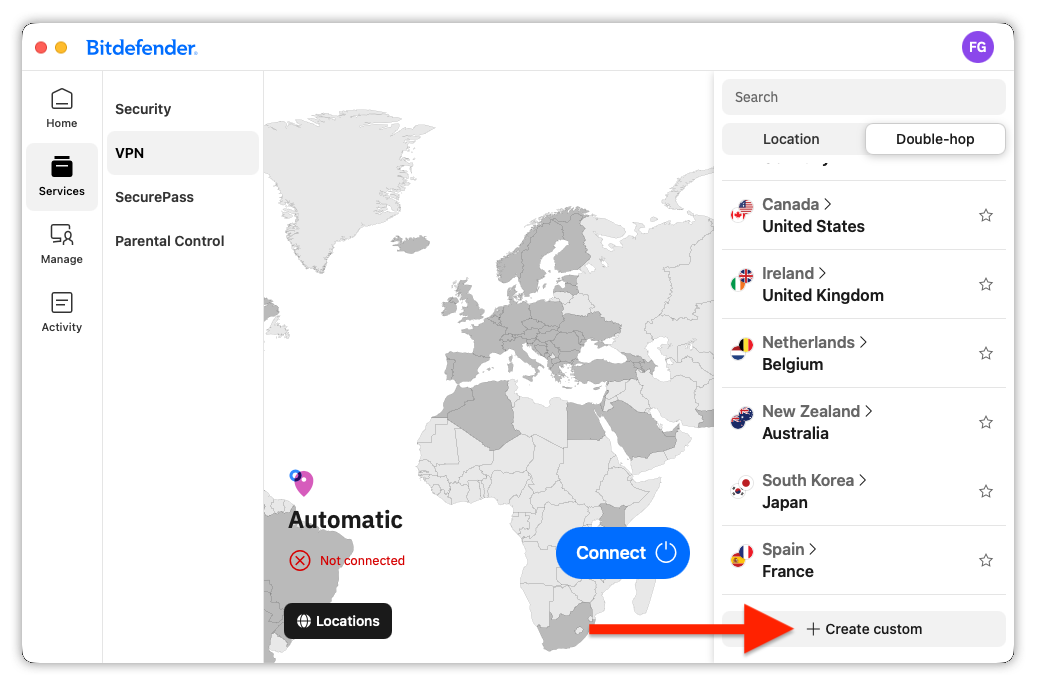Expand the chevron next to Canada
1038x687 pixels.
[827, 204]
